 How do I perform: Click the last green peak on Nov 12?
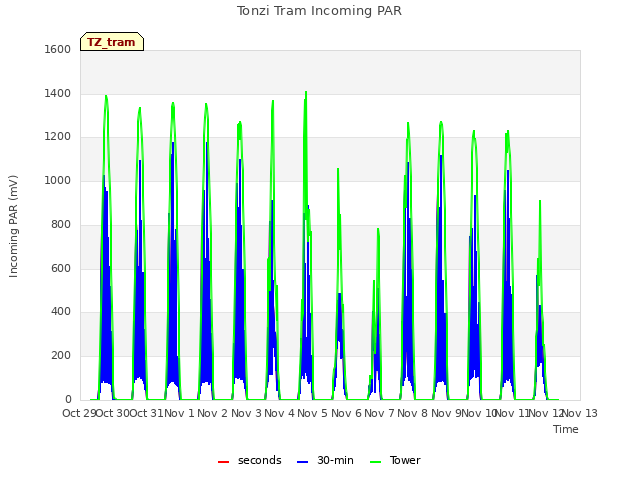pos(540,201)
